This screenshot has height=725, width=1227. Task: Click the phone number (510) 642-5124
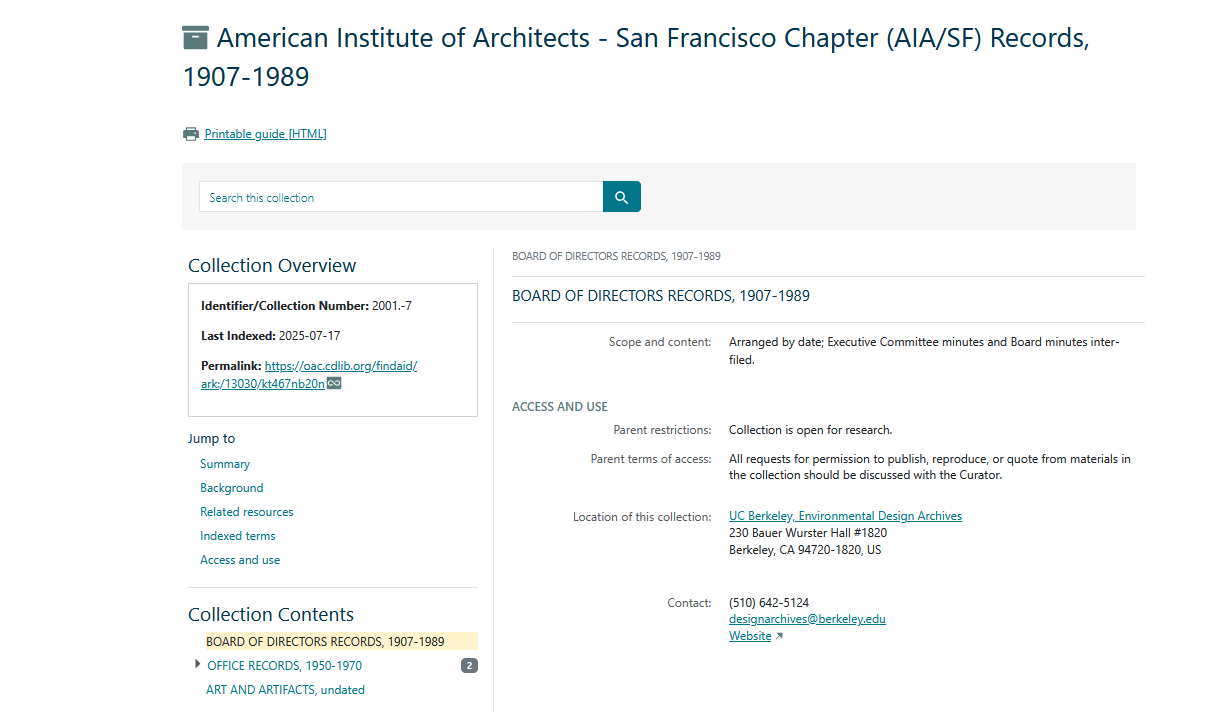[x=769, y=603]
